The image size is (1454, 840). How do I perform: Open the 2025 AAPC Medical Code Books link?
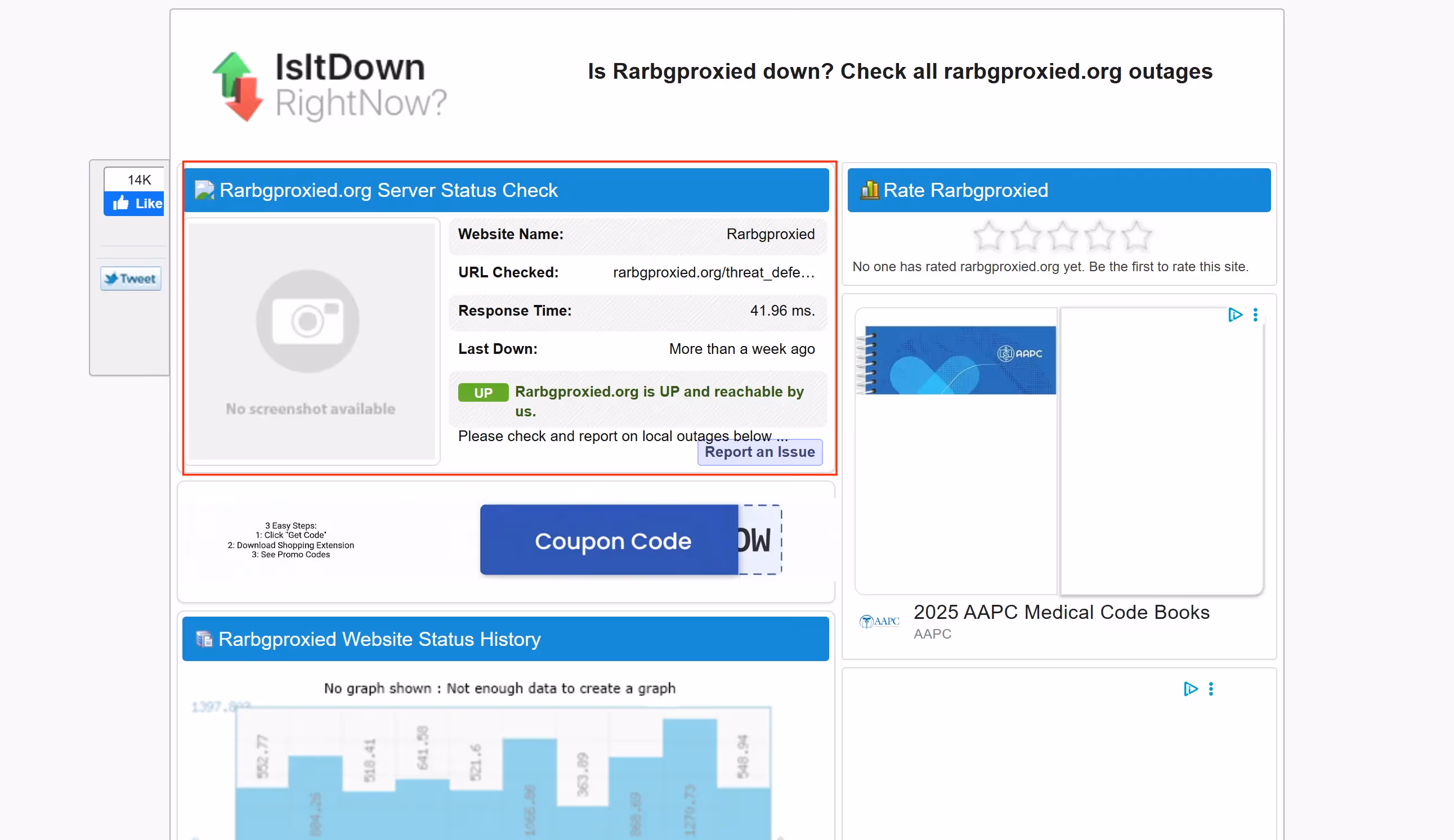pos(1062,612)
